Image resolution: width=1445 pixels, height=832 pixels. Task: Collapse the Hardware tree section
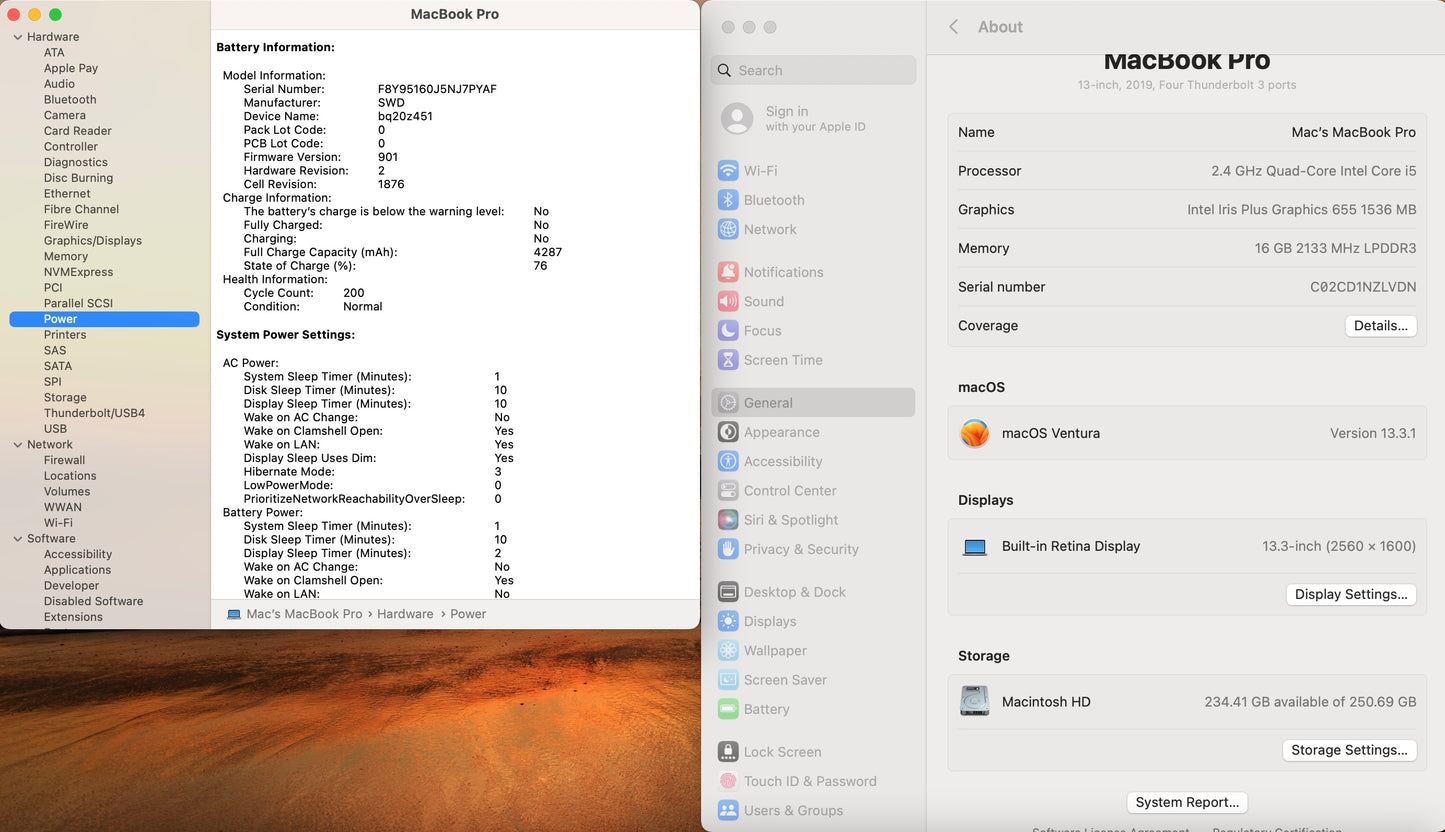[x=17, y=37]
